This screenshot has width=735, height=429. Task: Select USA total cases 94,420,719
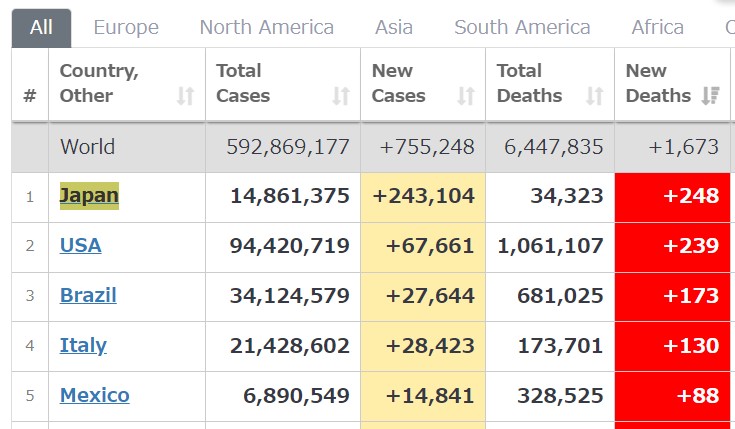(x=290, y=246)
